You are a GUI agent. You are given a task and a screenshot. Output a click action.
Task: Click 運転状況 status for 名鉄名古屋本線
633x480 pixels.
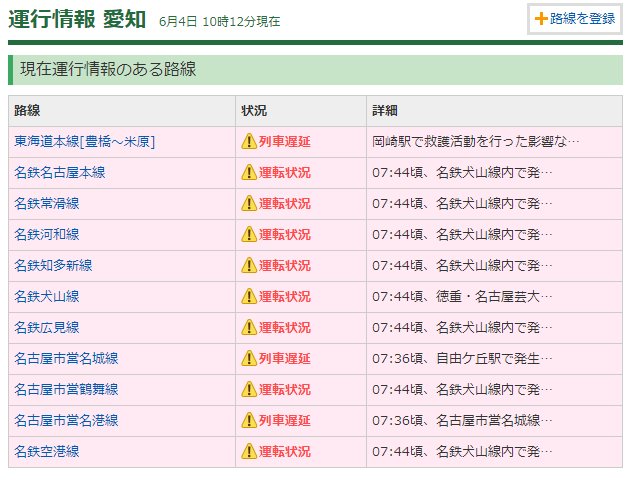pyautogui.click(x=285, y=173)
